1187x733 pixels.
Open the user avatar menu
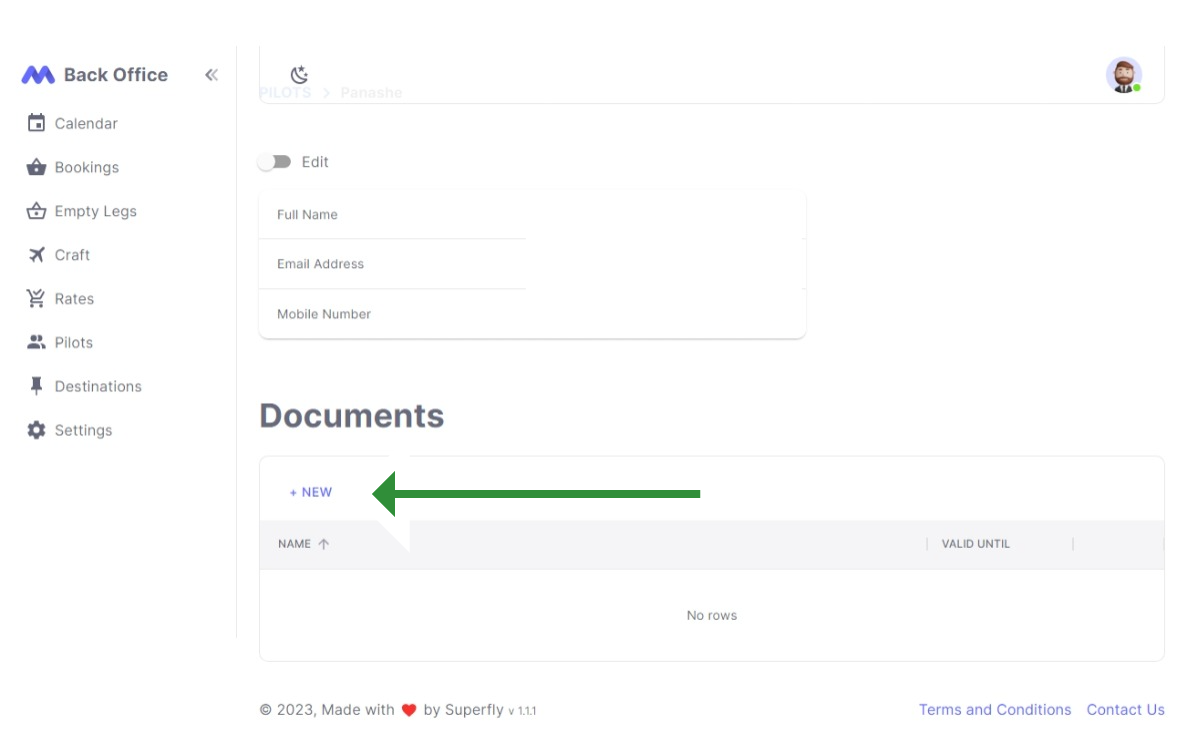click(x=1123, y=75)
